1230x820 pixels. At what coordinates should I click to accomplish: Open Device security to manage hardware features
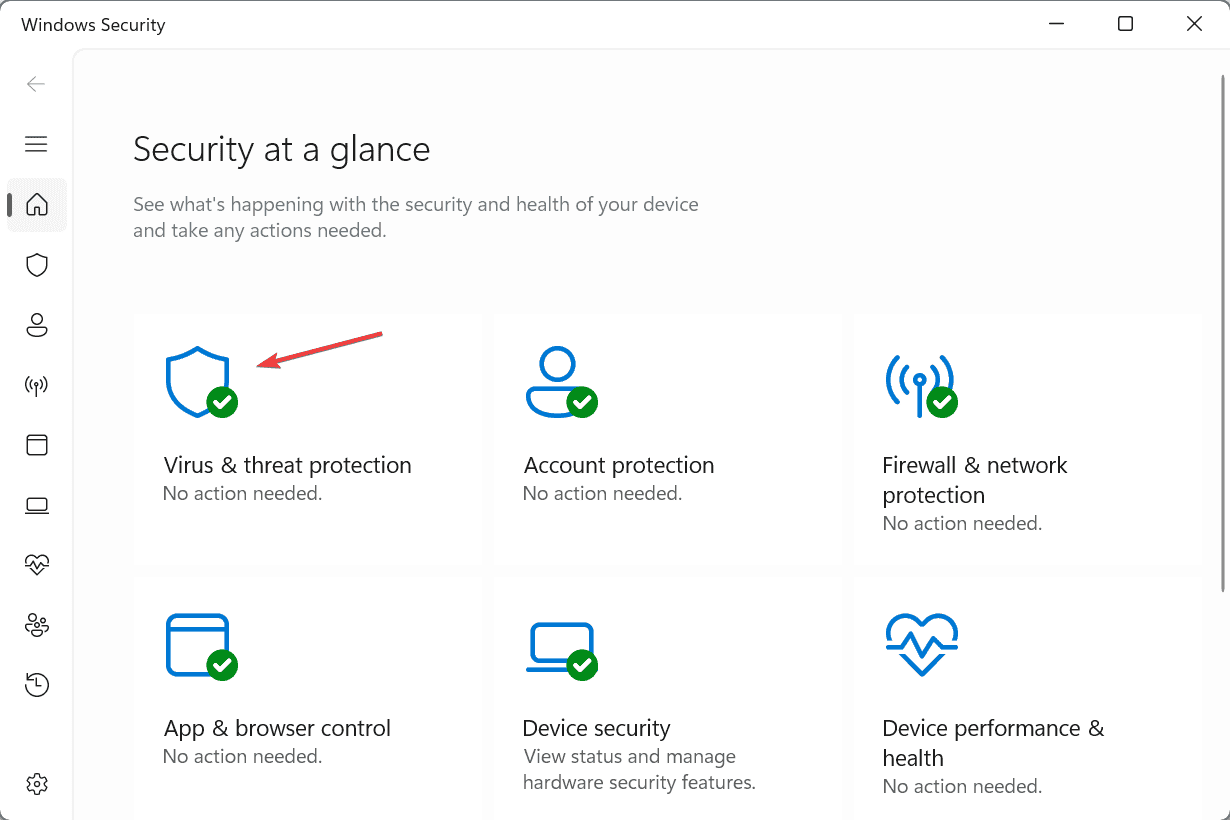[x=667, y=700]
